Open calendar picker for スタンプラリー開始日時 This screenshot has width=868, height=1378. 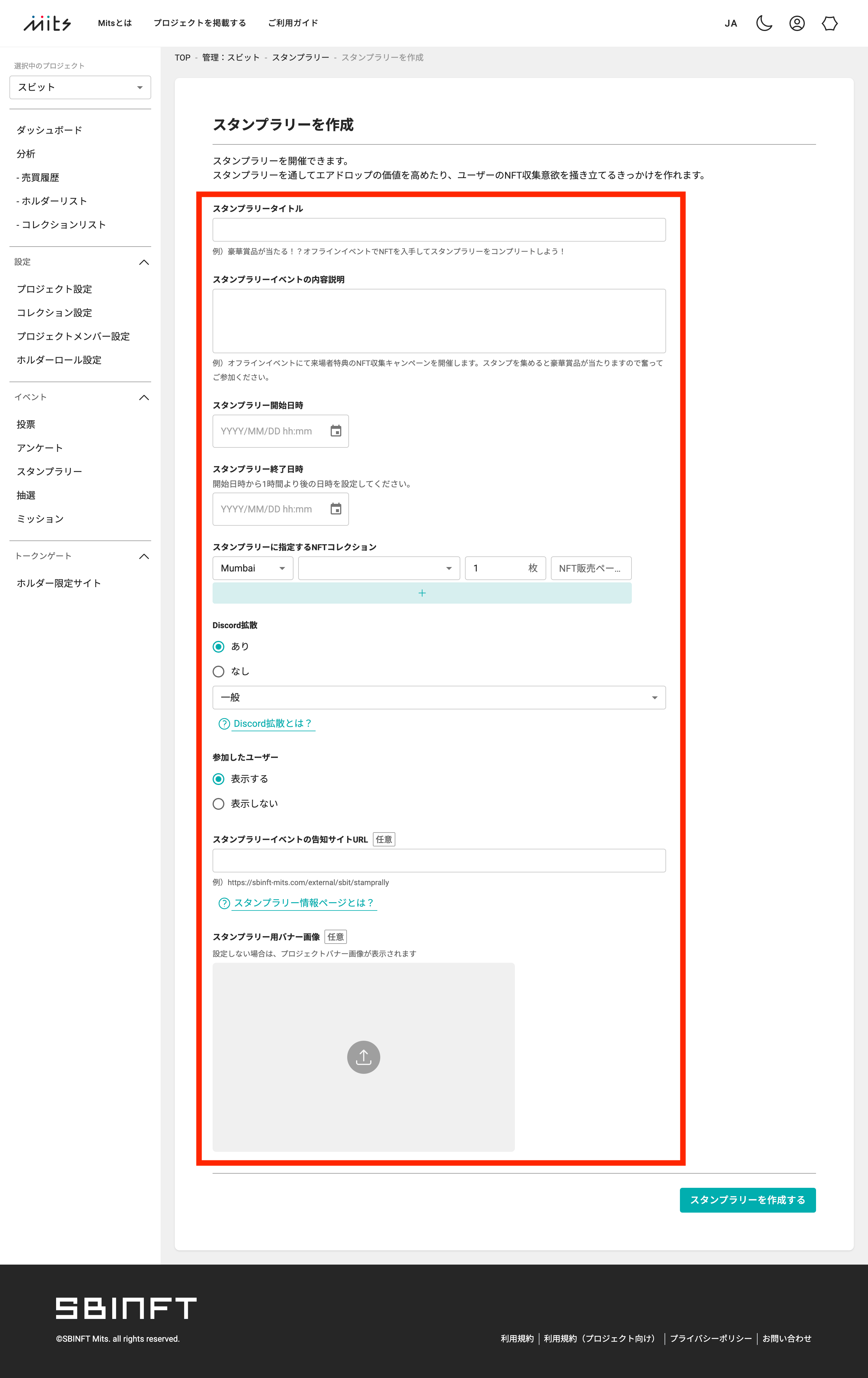tap(336, 431)
